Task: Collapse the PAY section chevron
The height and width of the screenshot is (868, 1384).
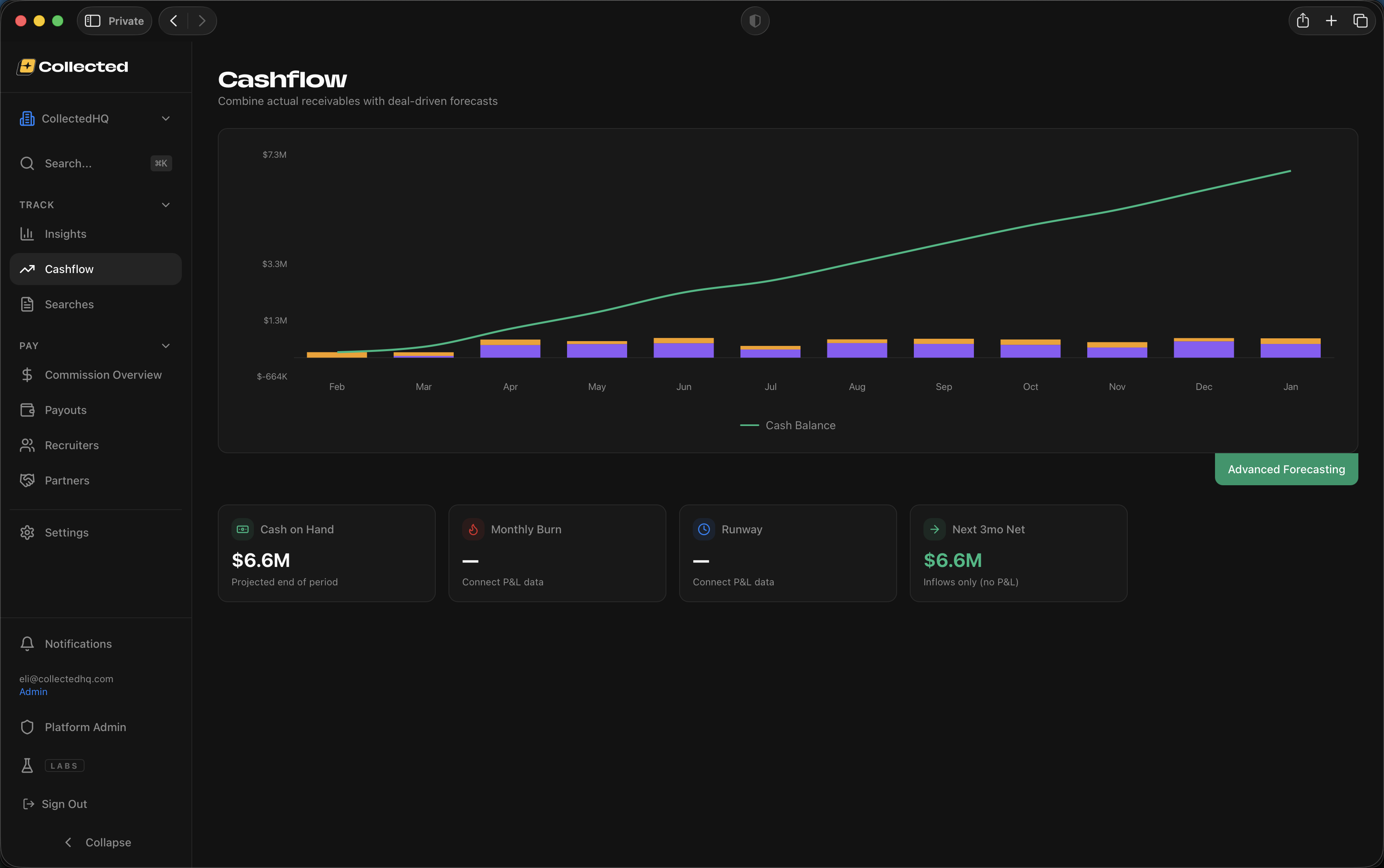Action: point(166,346)
